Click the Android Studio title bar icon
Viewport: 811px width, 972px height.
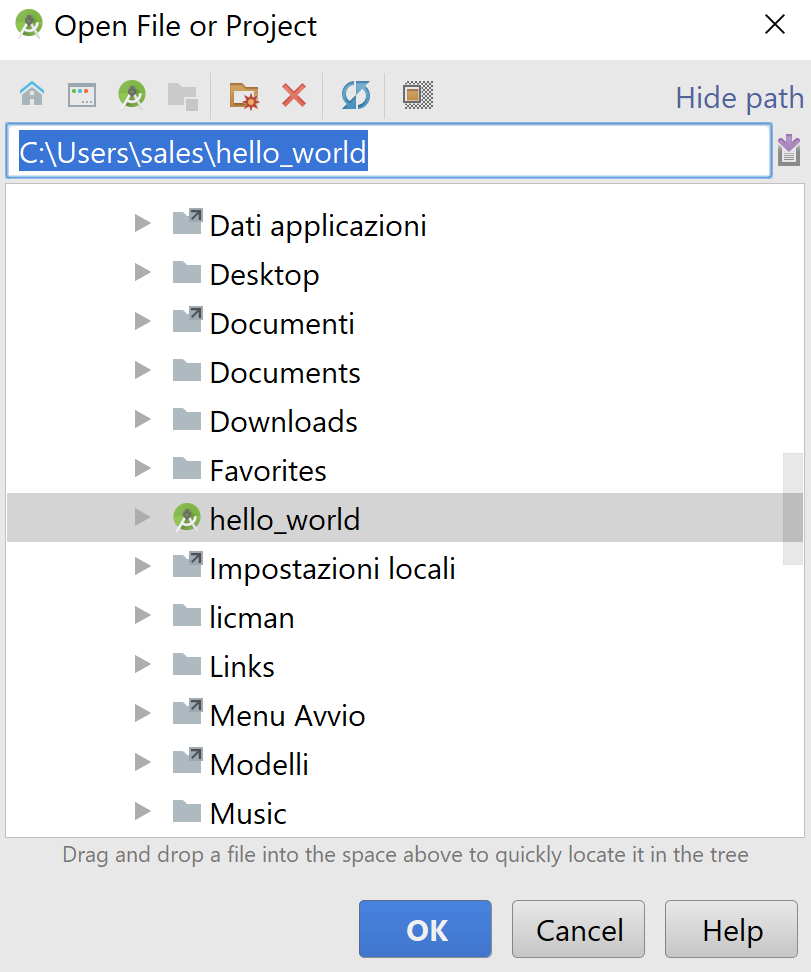point(29,25)
